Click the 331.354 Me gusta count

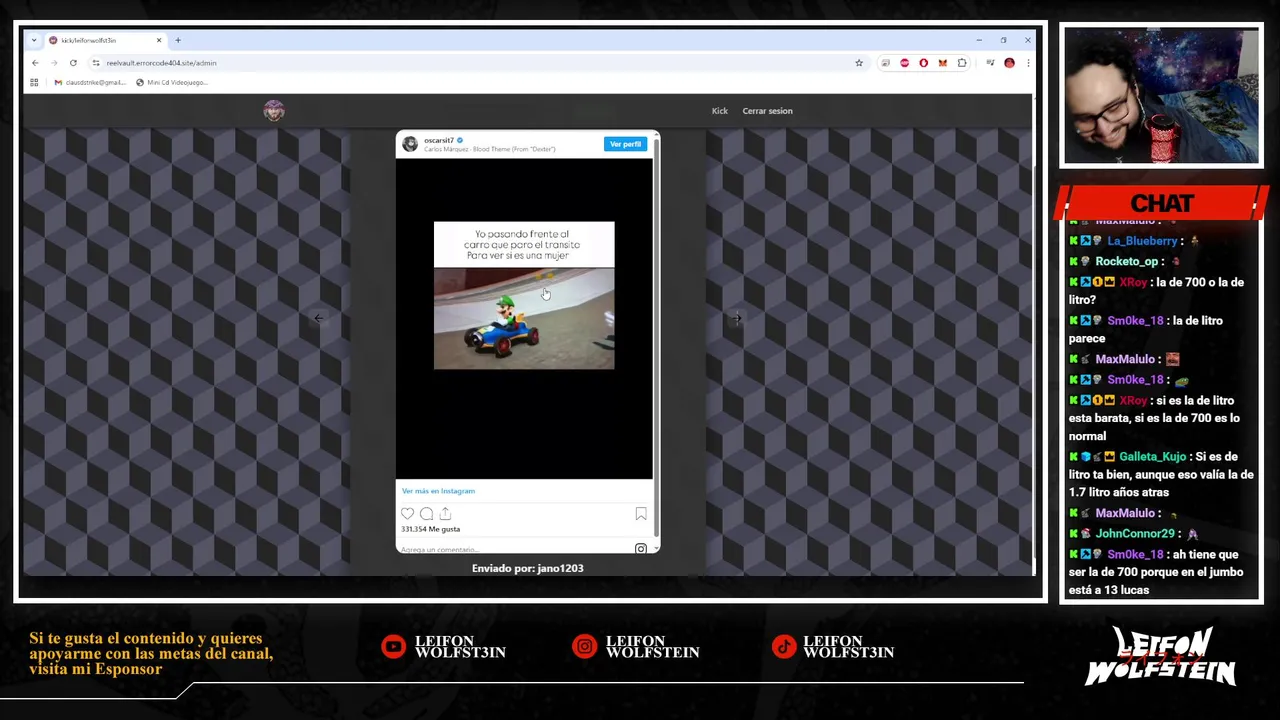431,529
